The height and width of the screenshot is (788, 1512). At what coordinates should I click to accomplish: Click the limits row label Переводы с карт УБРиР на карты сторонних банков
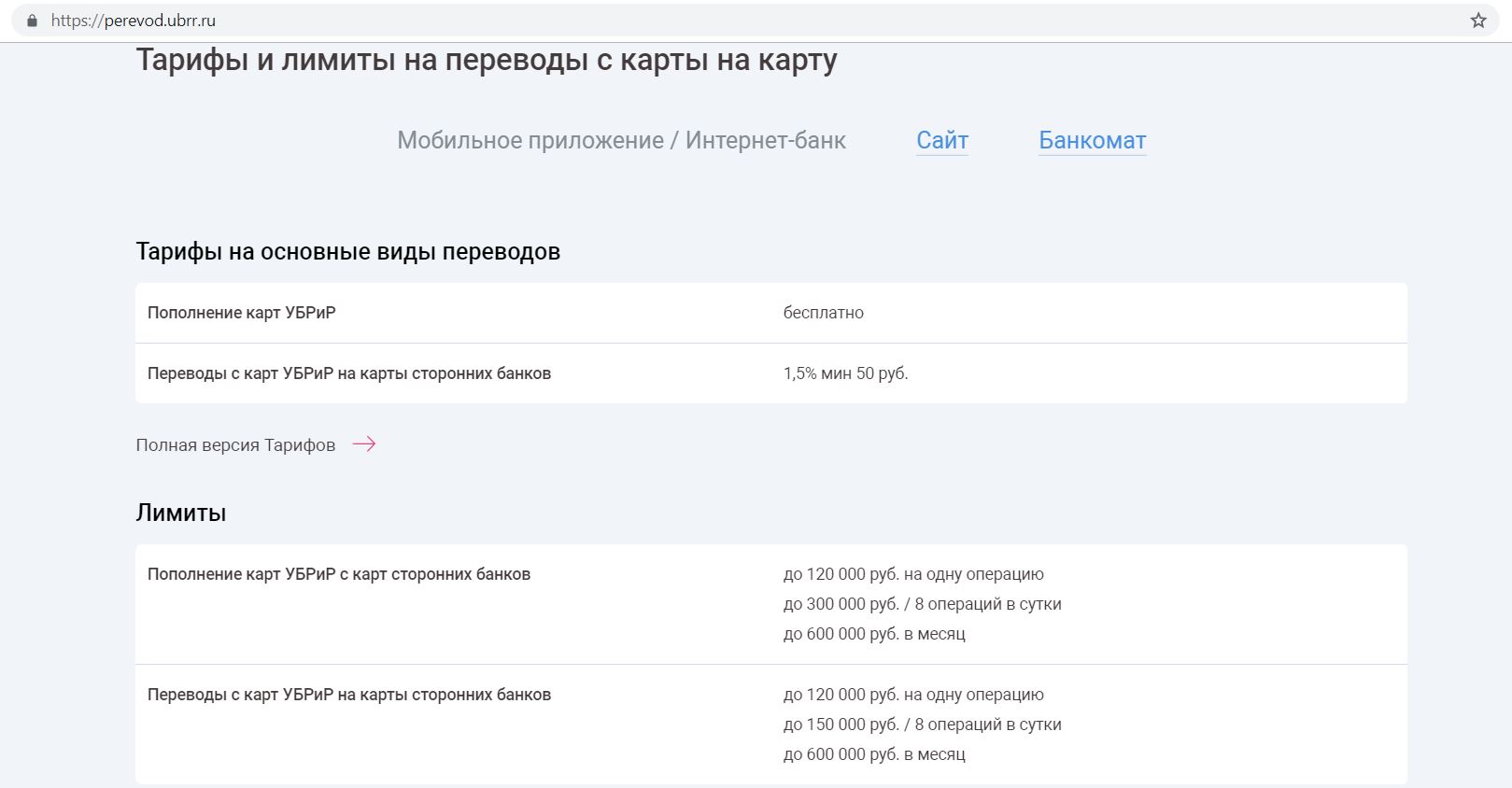(x=349, y=695)
